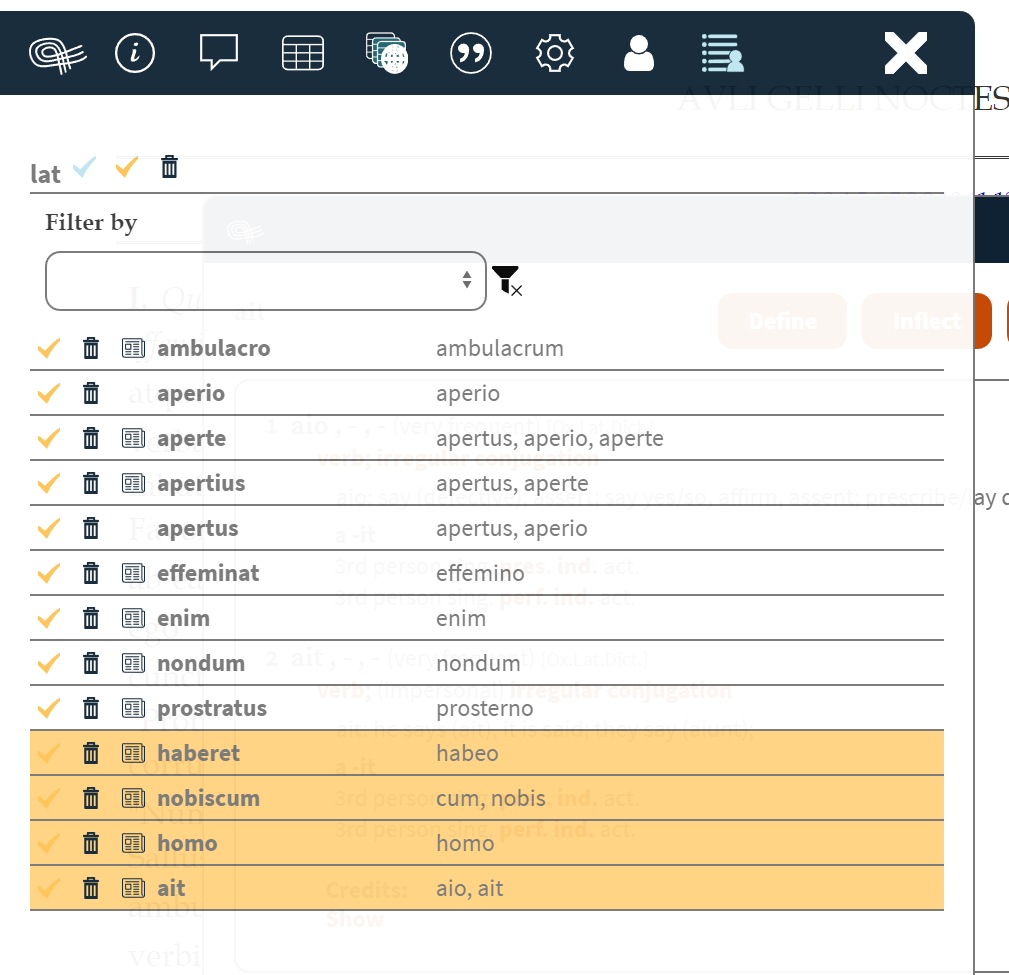This screenshot has height=975, width=1009.
Task: Open the account person icon
Action: click(638, 53)
